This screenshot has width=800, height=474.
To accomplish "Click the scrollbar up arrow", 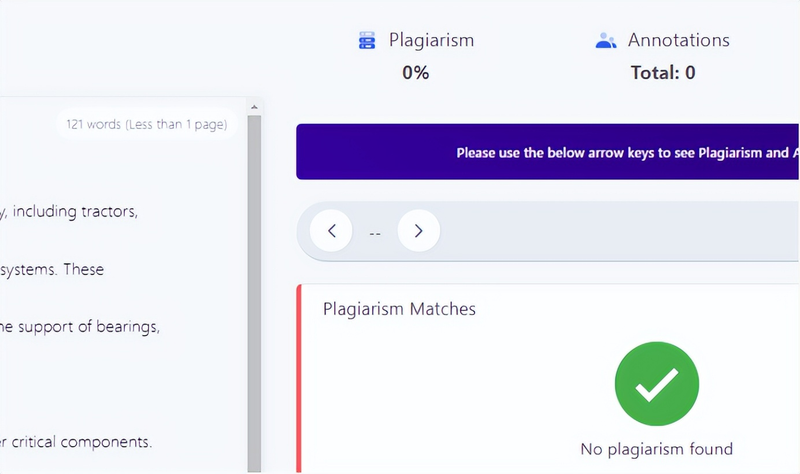I will pos(254,107).
